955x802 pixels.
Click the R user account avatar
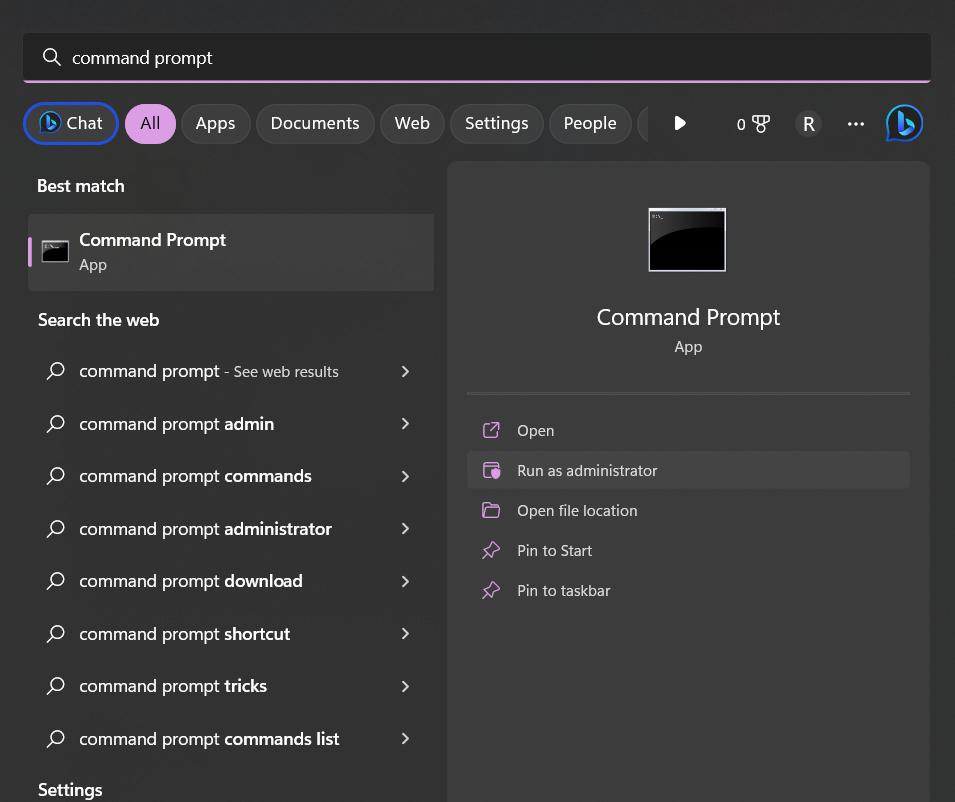click(808, 124)
